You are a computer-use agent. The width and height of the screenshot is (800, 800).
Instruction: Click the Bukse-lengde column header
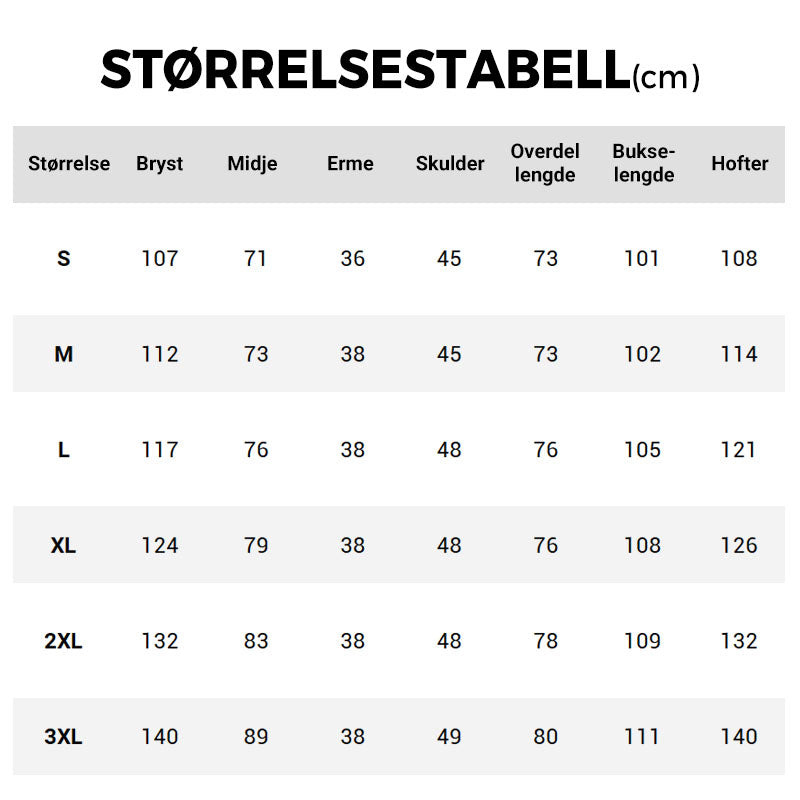coord(644,163)
